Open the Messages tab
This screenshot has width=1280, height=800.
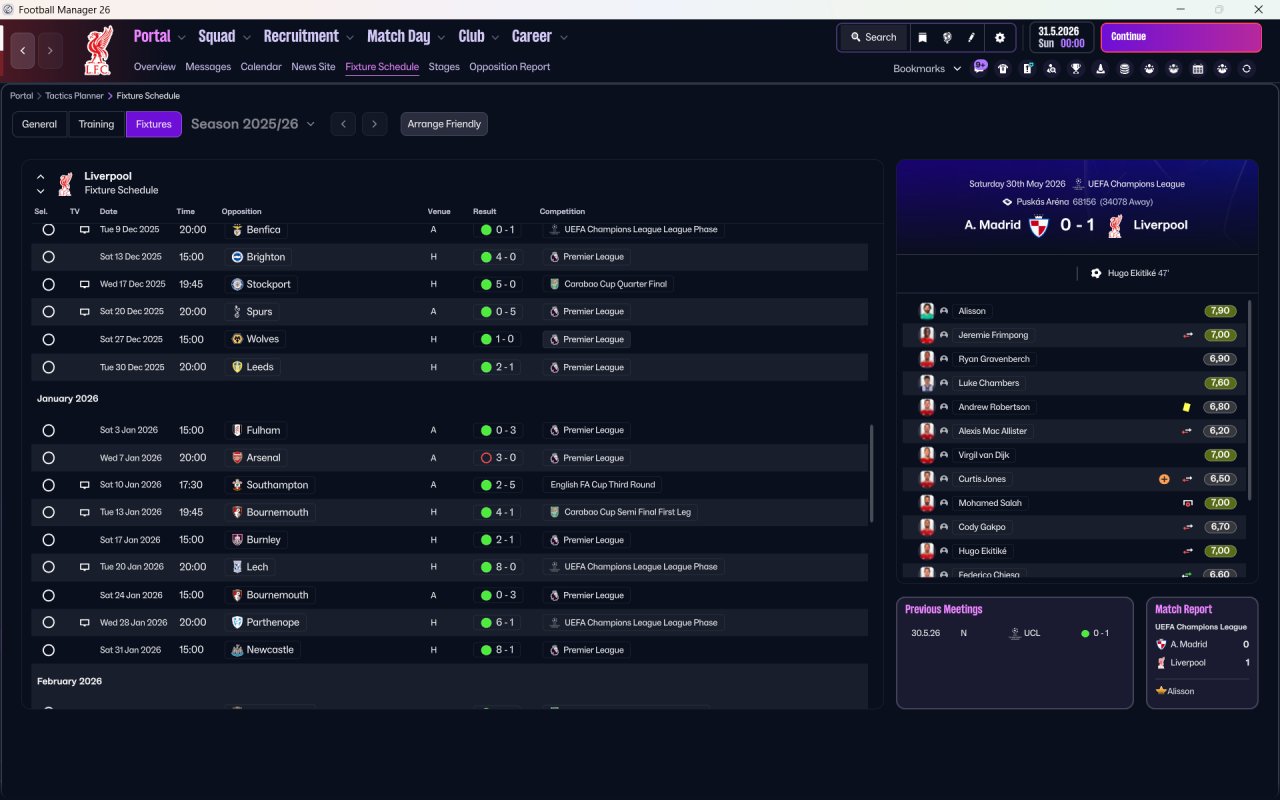(x=208, y=67)
